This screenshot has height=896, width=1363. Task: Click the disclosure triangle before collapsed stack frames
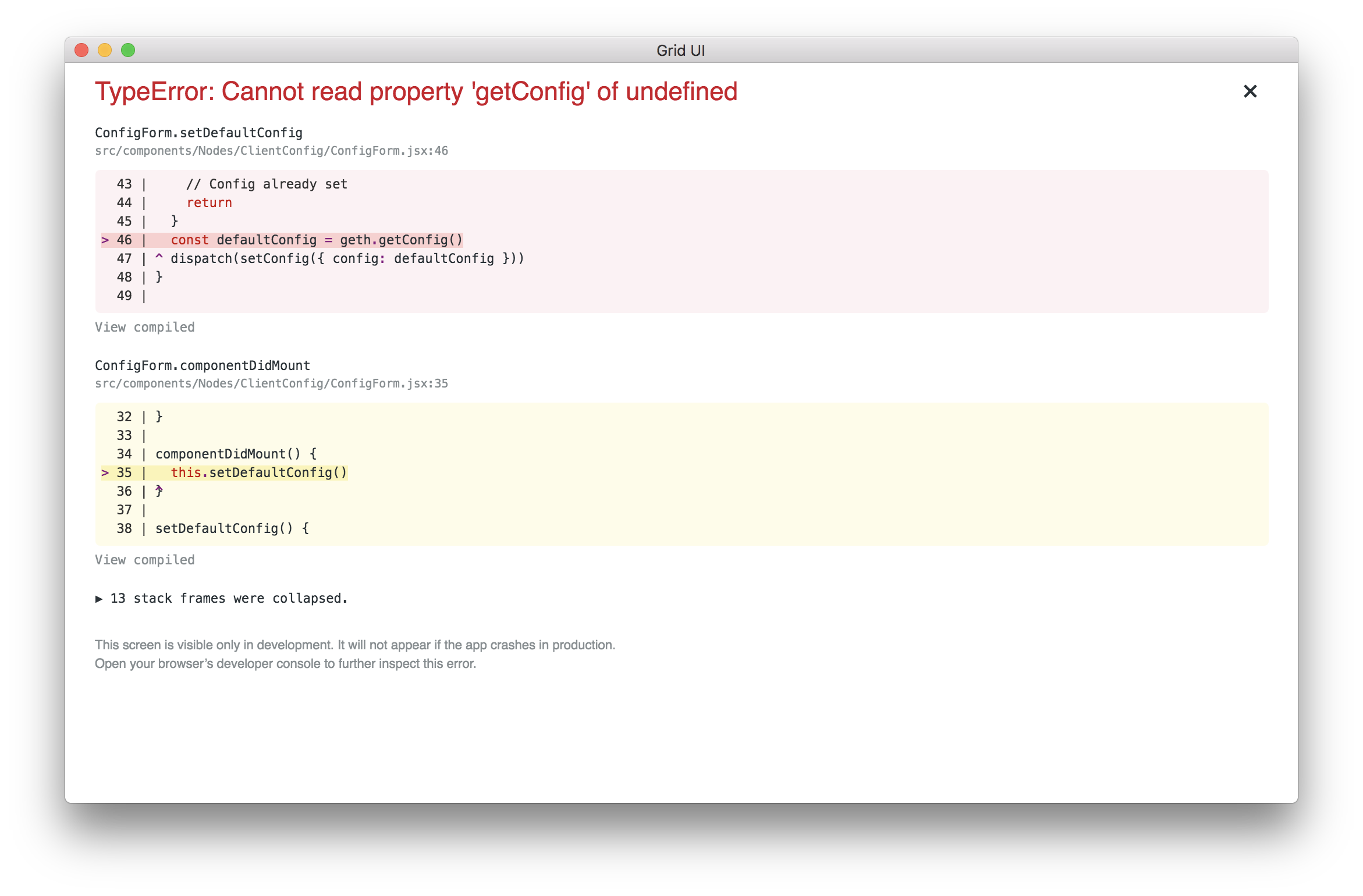coord(99,598)
